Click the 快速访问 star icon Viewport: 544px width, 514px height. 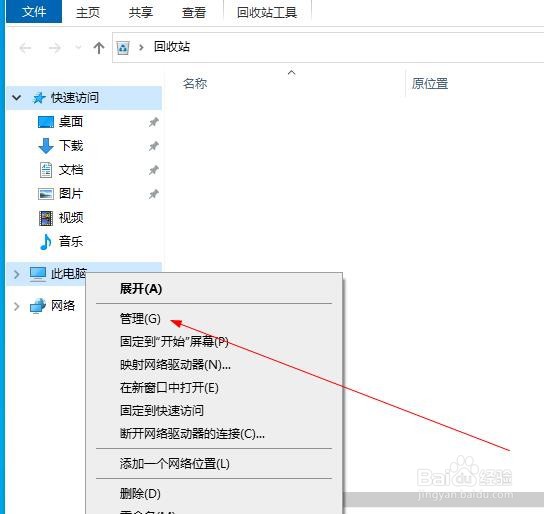(x=39, y=98)
